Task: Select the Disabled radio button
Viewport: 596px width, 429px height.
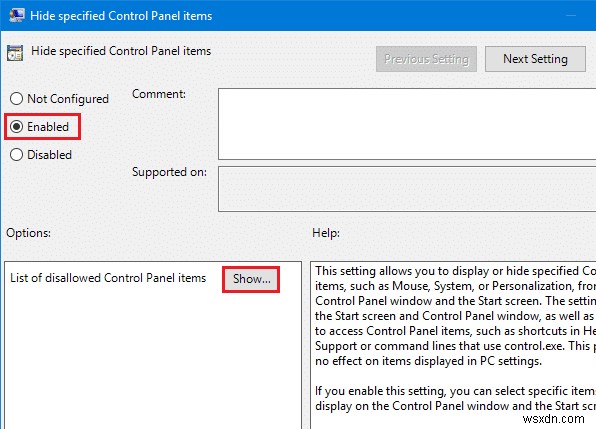Action: pos(16,155)
